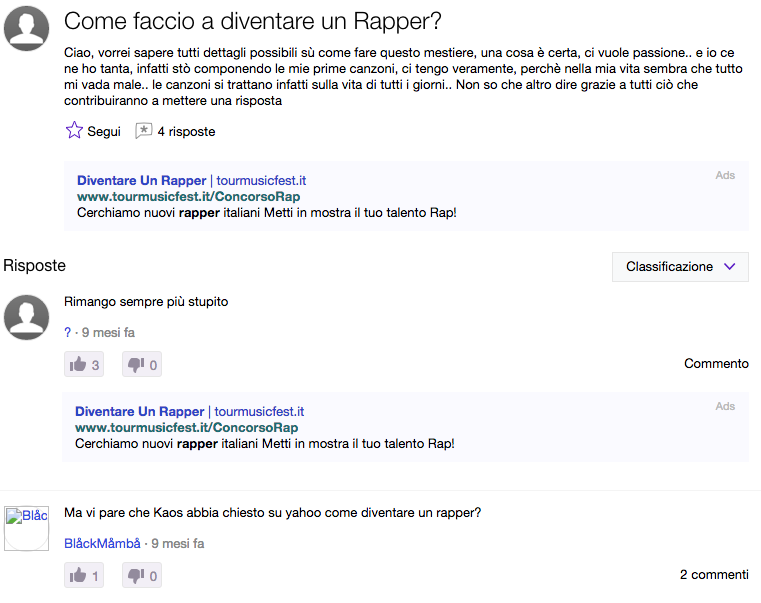Thumbs up the 'Rimango sempre più stupito' answer

(84, 364)
